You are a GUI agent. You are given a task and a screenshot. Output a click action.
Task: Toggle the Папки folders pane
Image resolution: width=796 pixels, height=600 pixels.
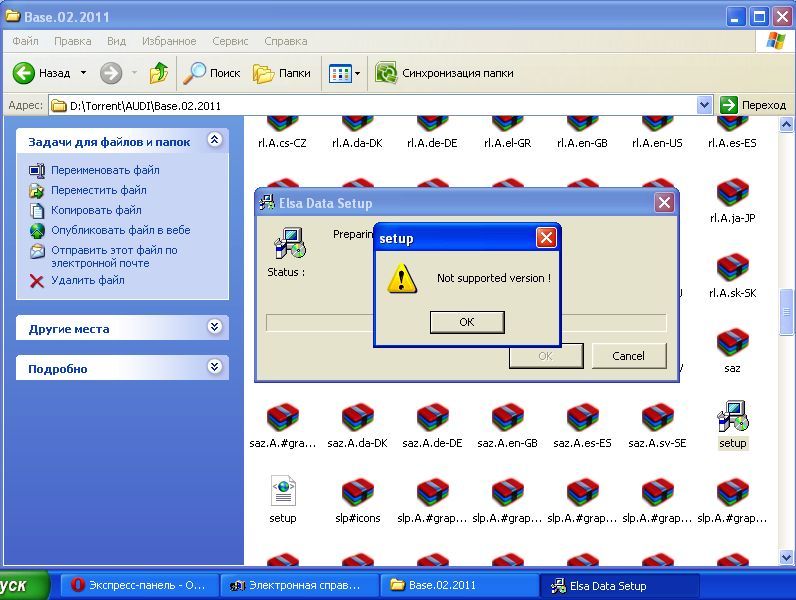282,73
